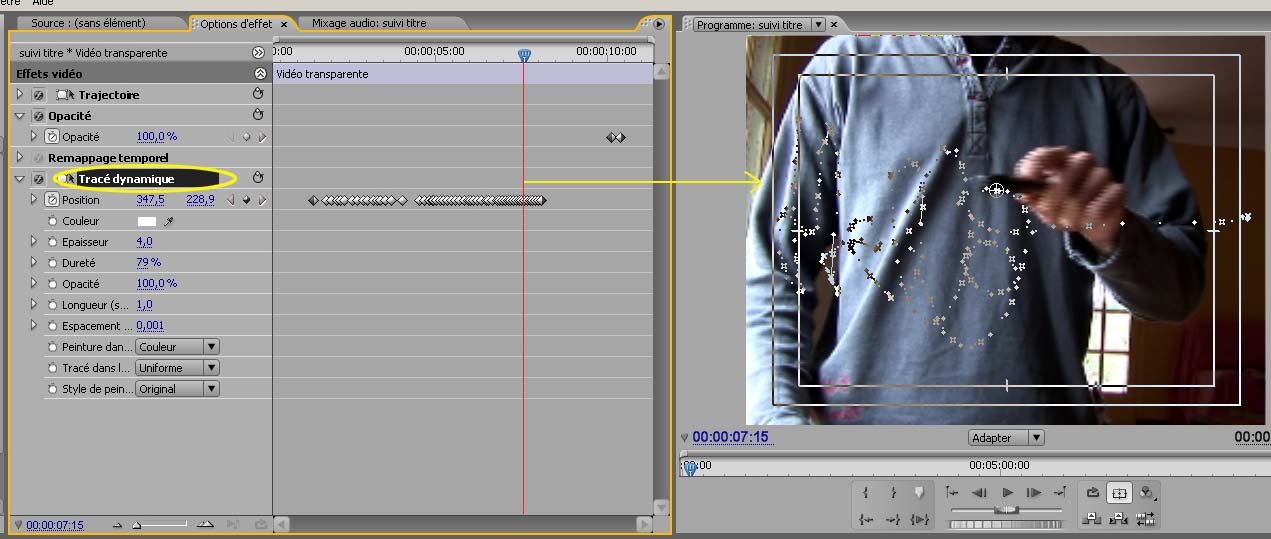Click the Set In Point icon
The height and width of the screenshot is (539, 1271).
865,492
